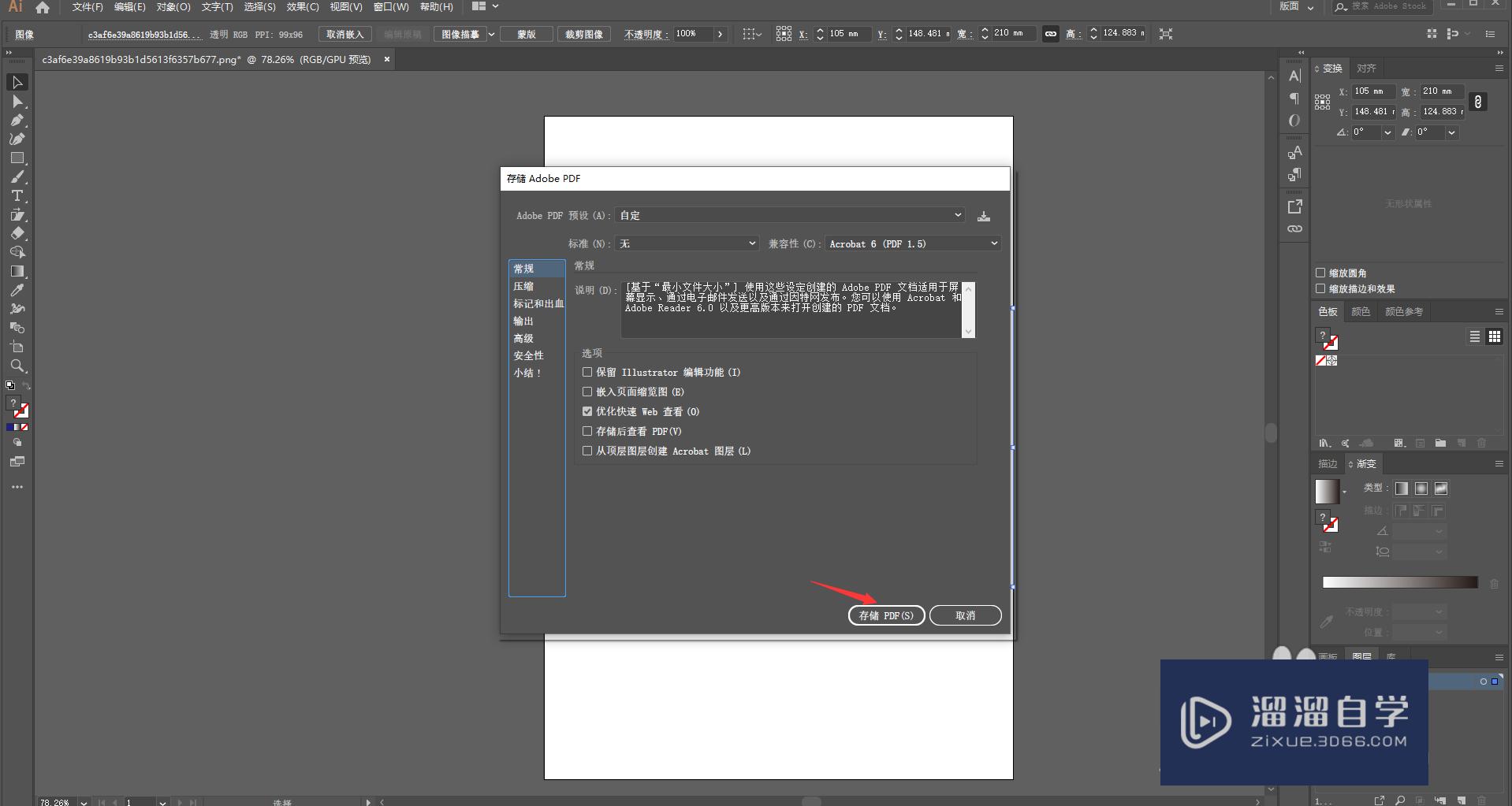1512x806 pixels.
Task: Enable View PDF after Saving checkbox
Action: 587,431
